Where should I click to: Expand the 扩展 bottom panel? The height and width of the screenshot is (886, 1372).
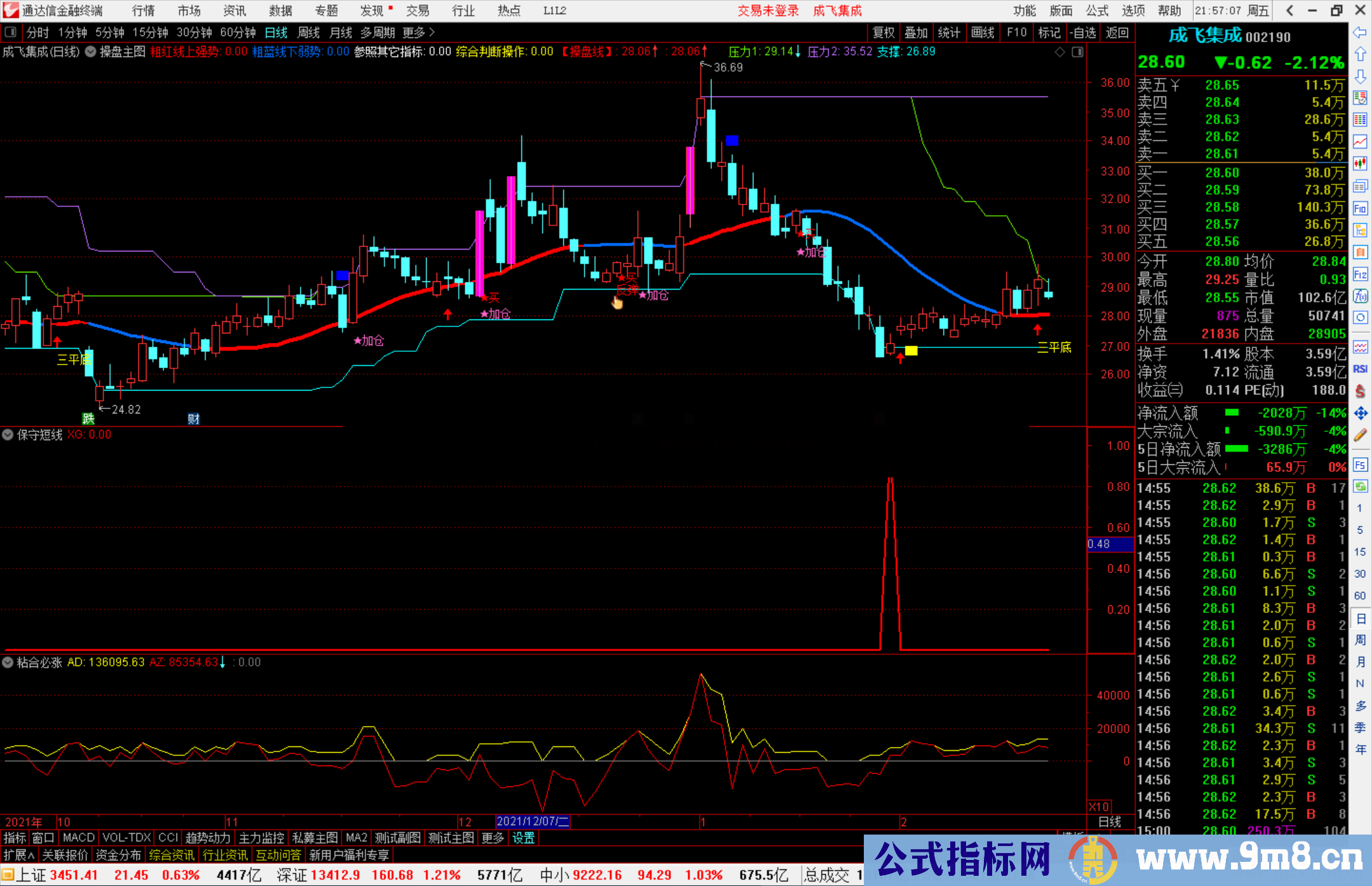coord(18,855)
